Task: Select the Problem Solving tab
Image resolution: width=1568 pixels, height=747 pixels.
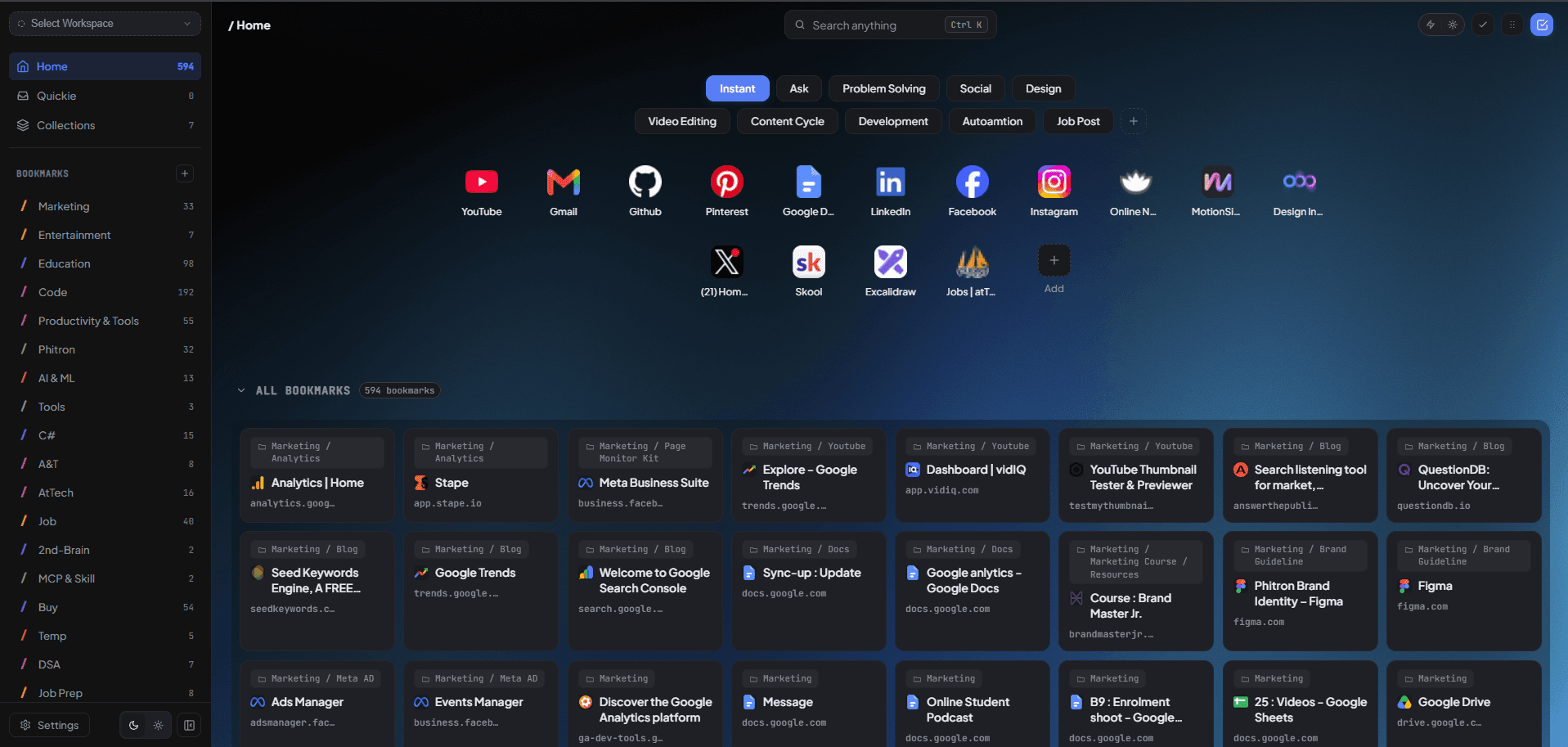Action: [884, 88]
